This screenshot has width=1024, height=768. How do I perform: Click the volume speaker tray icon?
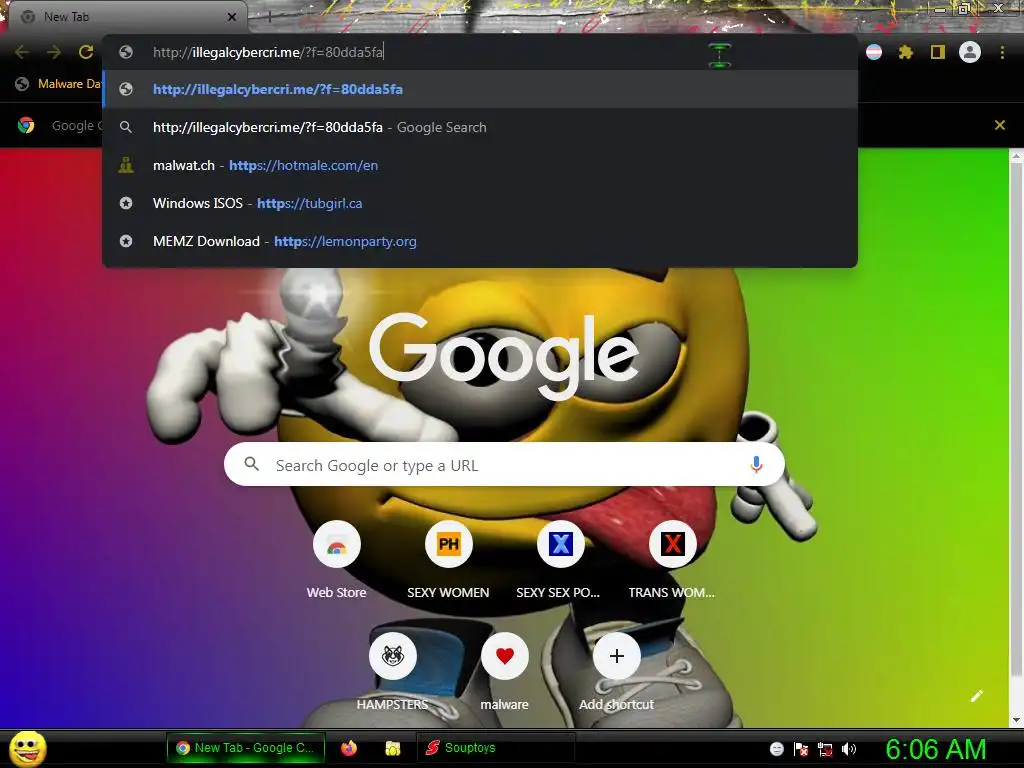click(x=849, y=749)
